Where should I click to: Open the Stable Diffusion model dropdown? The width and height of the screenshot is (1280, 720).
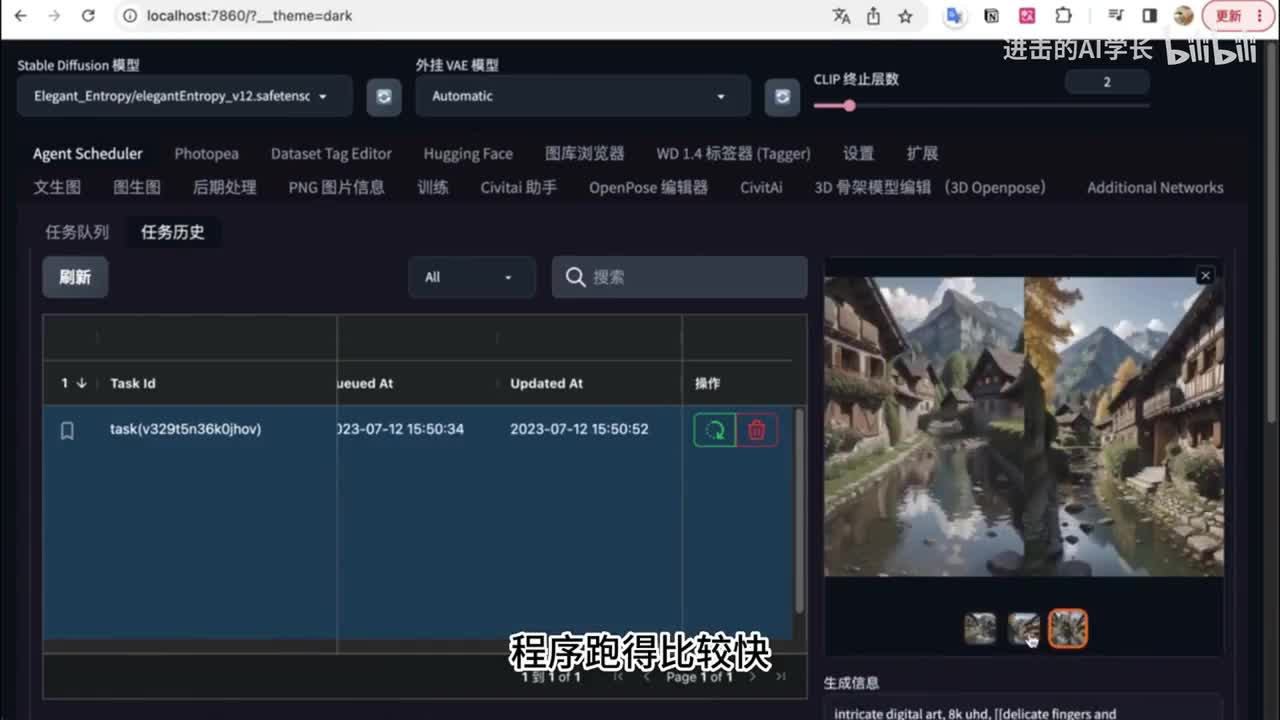185,96
